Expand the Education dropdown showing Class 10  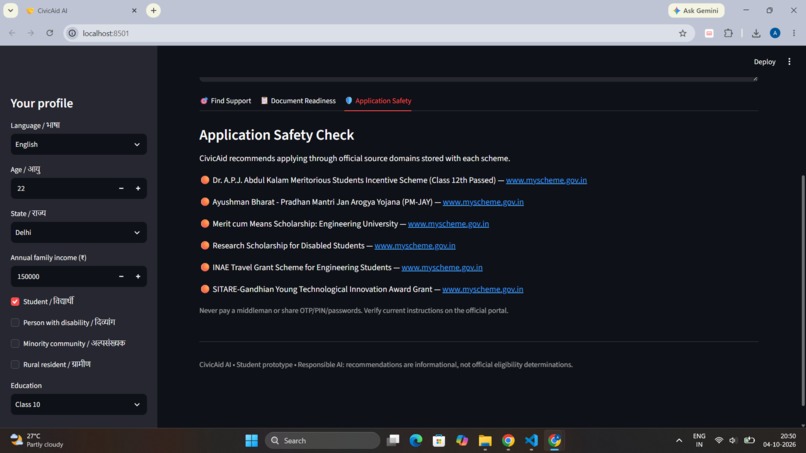click(79, 405)
